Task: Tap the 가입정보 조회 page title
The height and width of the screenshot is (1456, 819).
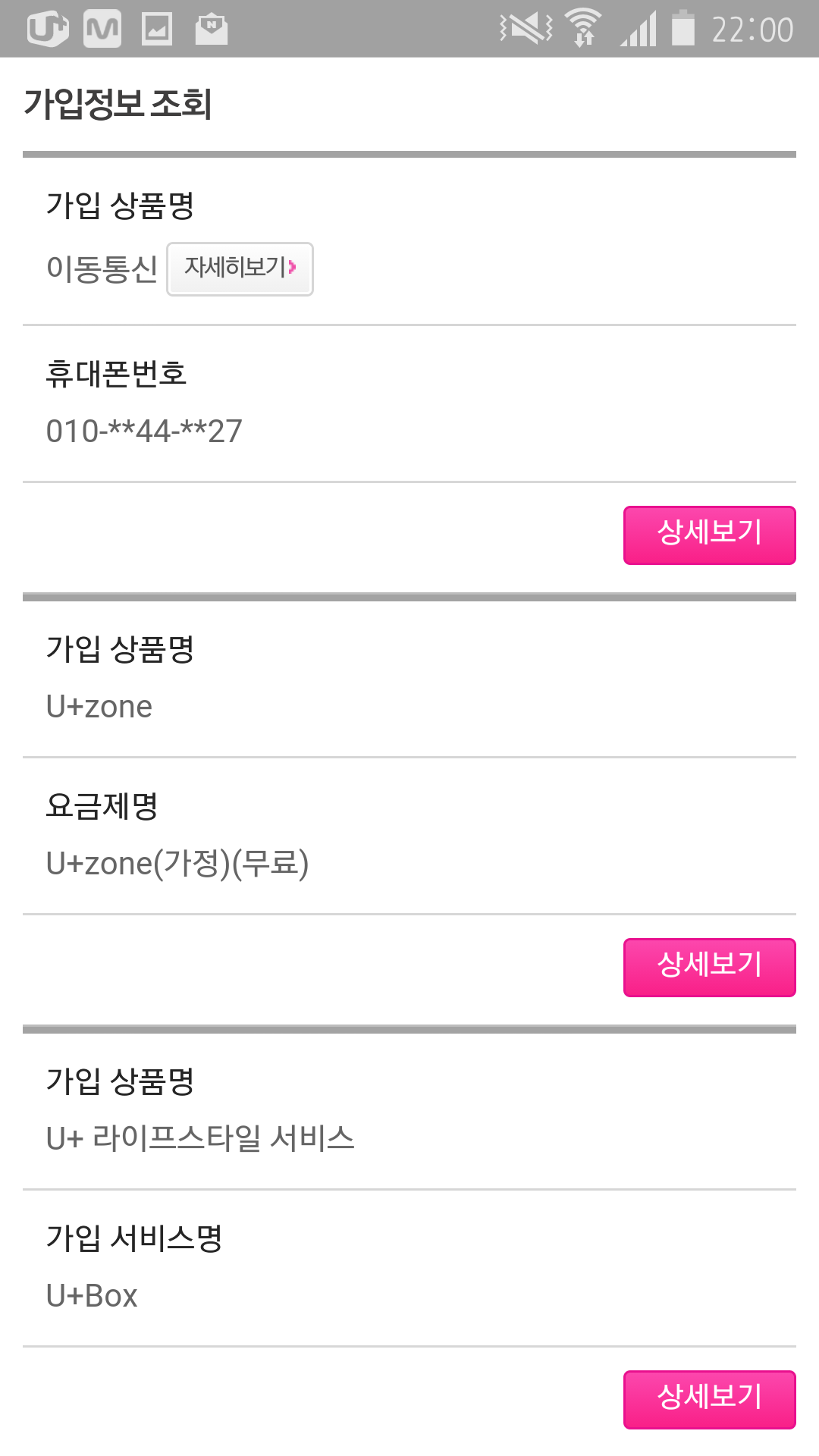Action: [118, 104]
